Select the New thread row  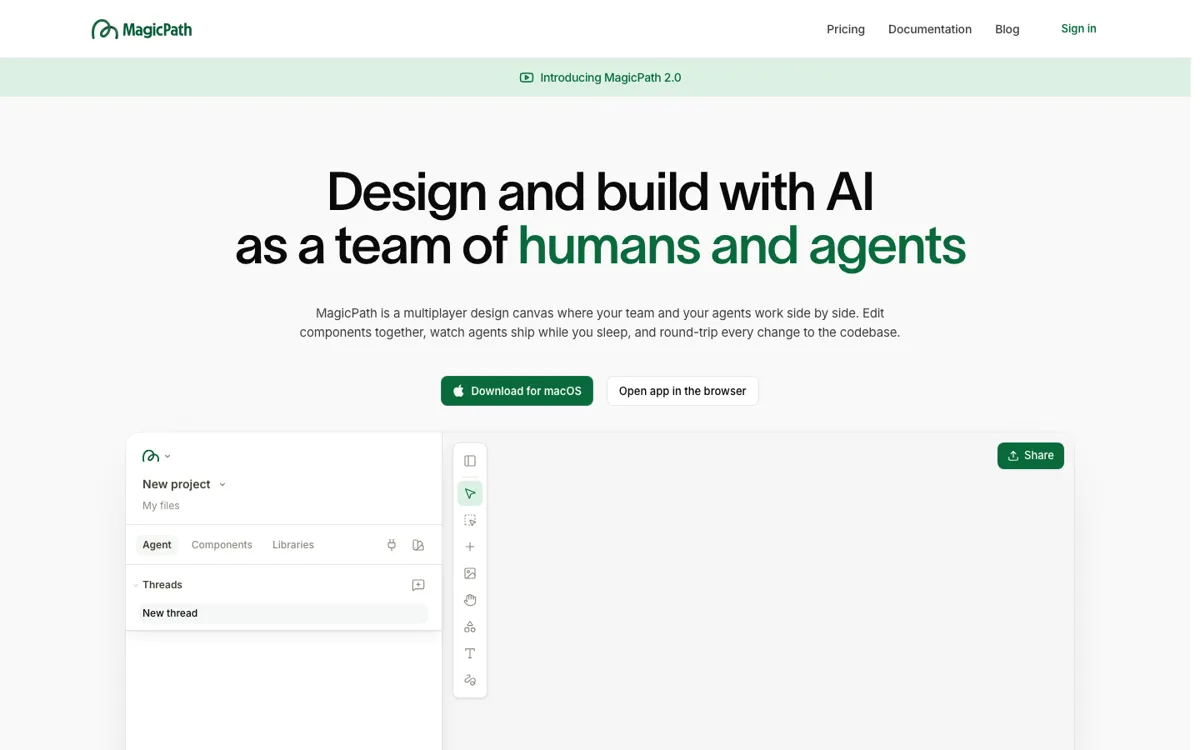pos(283,613)
